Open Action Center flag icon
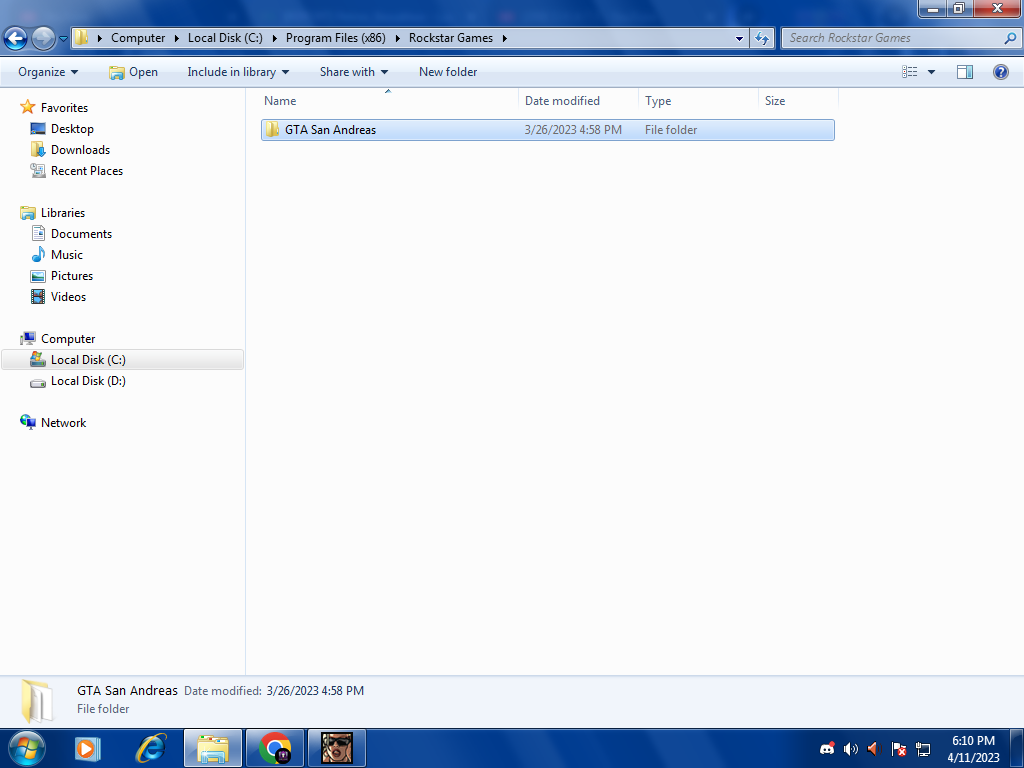This screenshot has height=768, width=1024. [899, 749]
